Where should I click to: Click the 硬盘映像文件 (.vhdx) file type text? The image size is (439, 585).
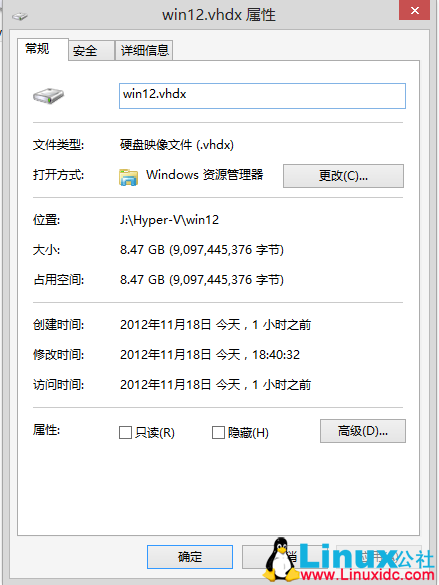click(177, 145)
